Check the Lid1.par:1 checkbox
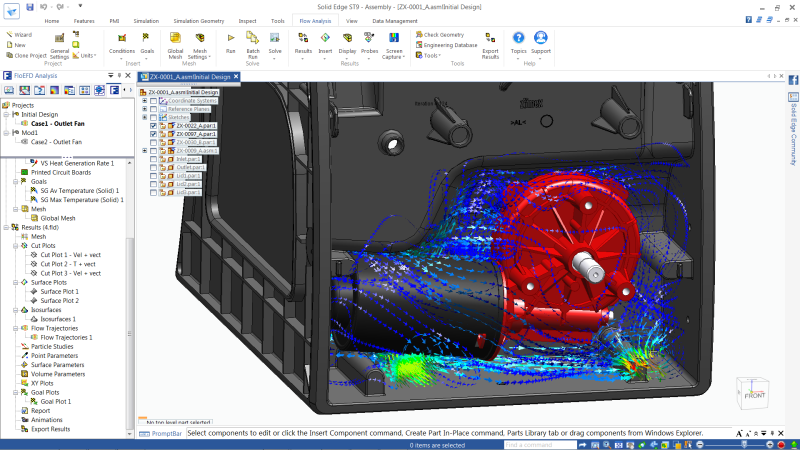800x450 pixels. [153, 176]
